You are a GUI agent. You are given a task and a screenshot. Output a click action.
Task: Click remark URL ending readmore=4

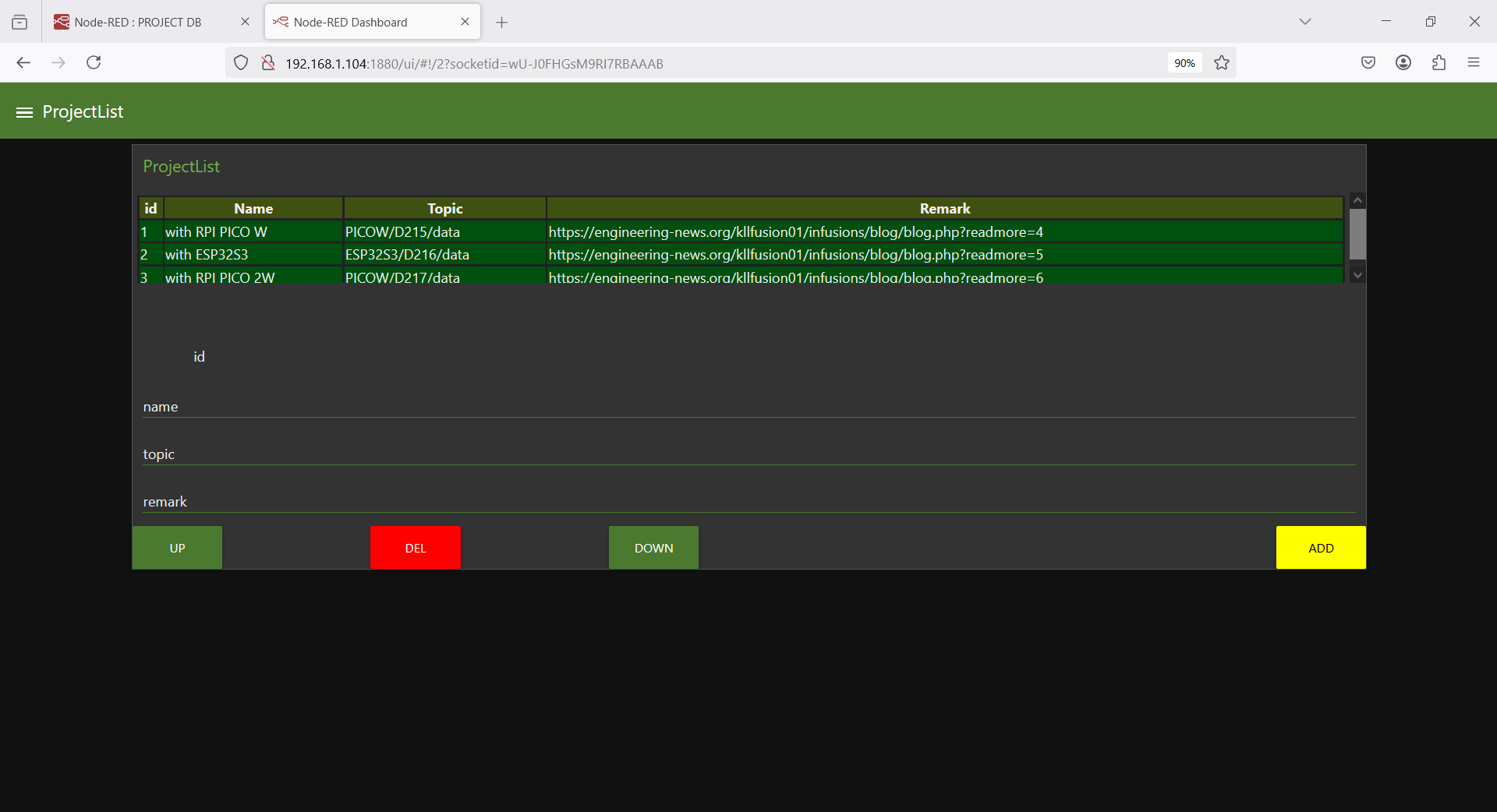[795, 232]
